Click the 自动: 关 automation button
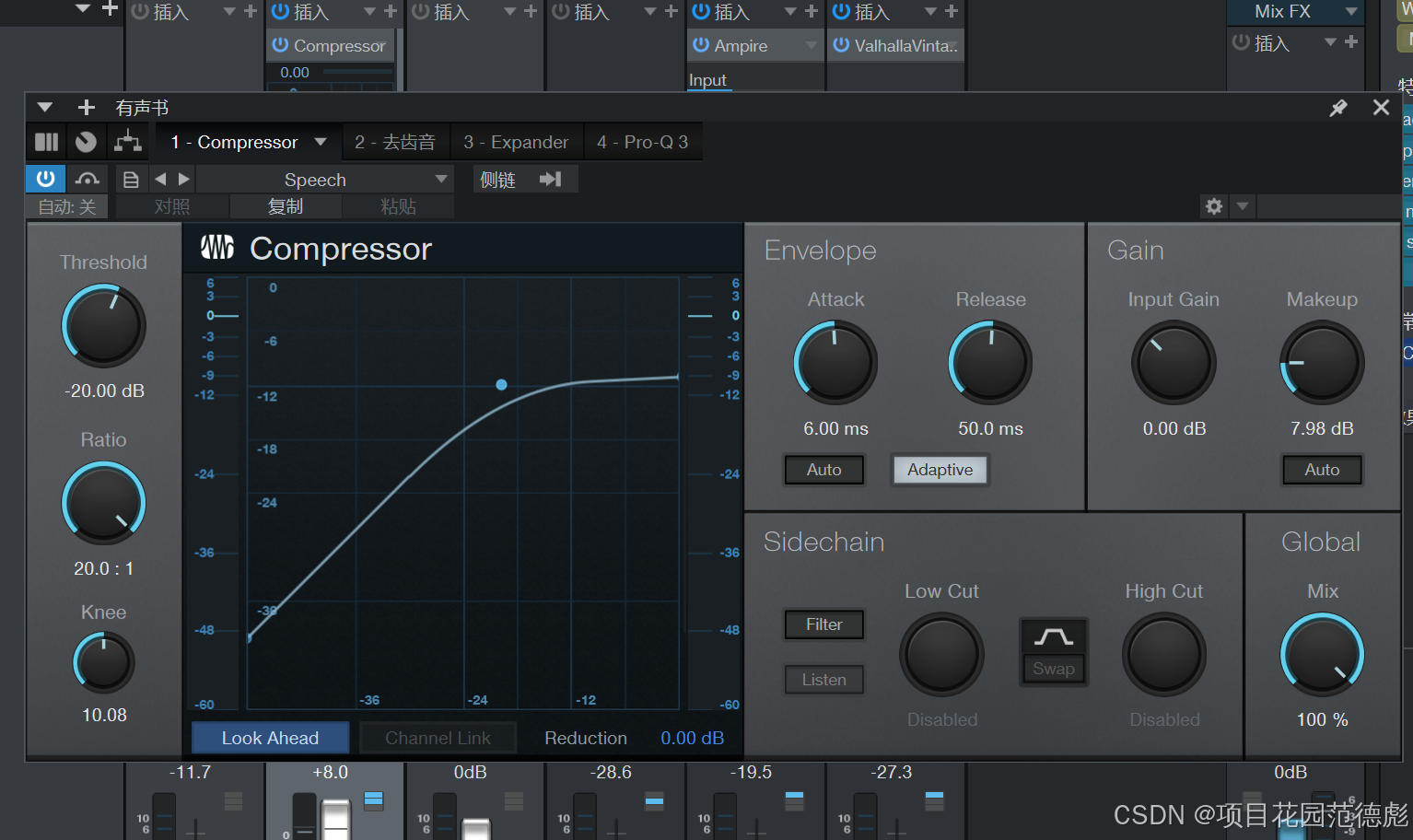The width and height of the screenshot is (1413, 840). coord(66,206)
